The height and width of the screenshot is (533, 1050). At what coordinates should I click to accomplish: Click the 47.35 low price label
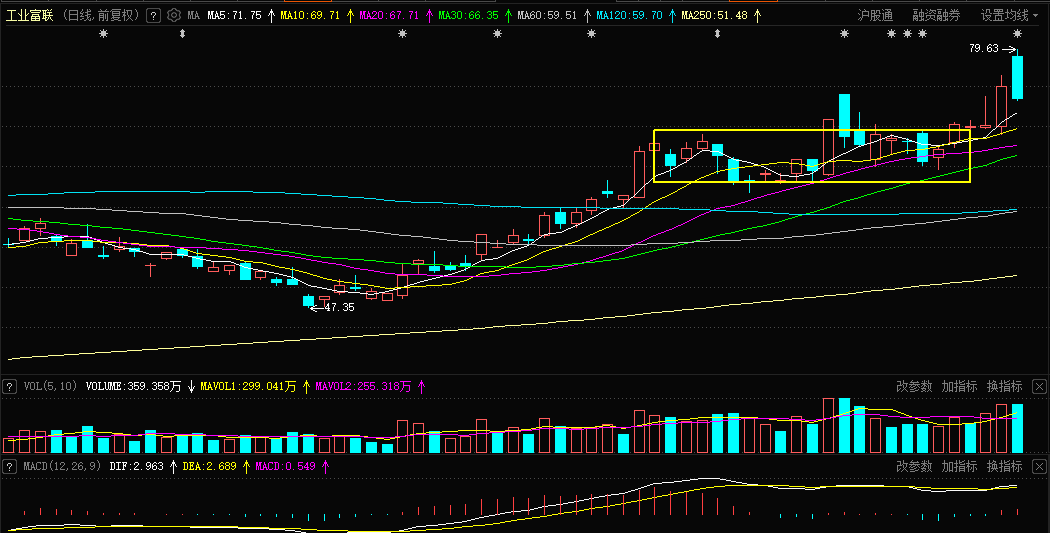(340, 307)
